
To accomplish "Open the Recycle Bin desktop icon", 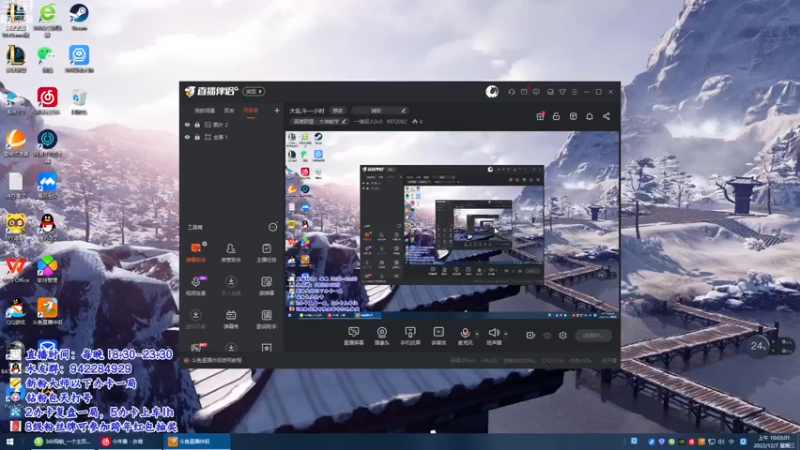I will [x=79, y=101].
